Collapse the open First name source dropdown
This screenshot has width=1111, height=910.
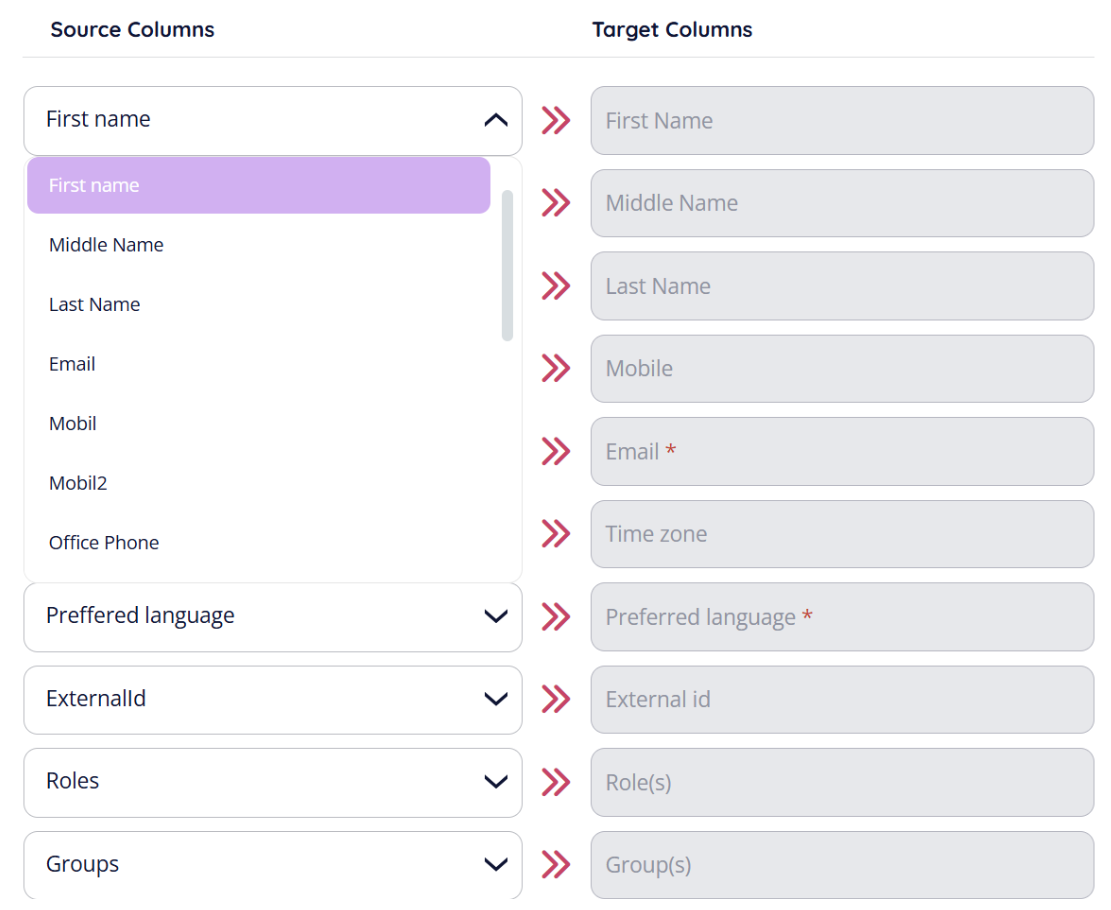click(495, 121)
